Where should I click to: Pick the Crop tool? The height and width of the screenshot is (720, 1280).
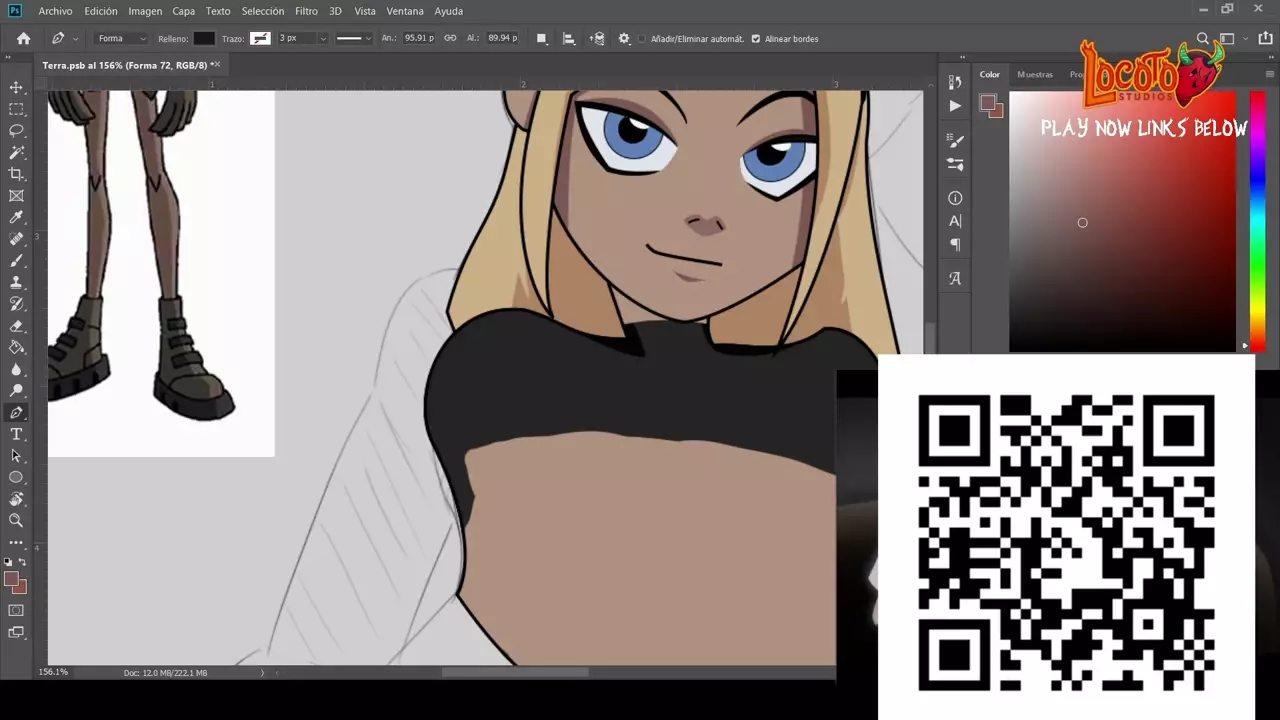[16, 175]
